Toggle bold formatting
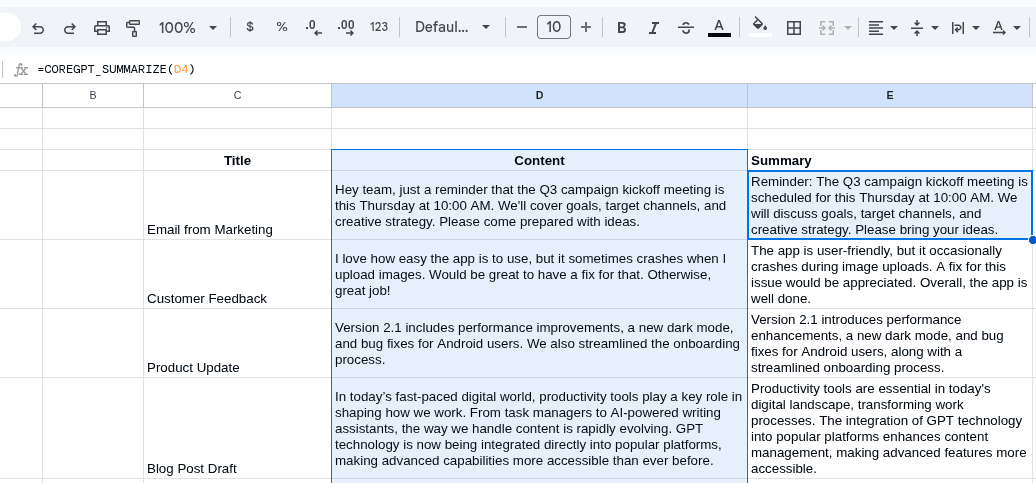Image resolution: width=1036 pixels, height=483 pixels. click(x=621, y=28)
